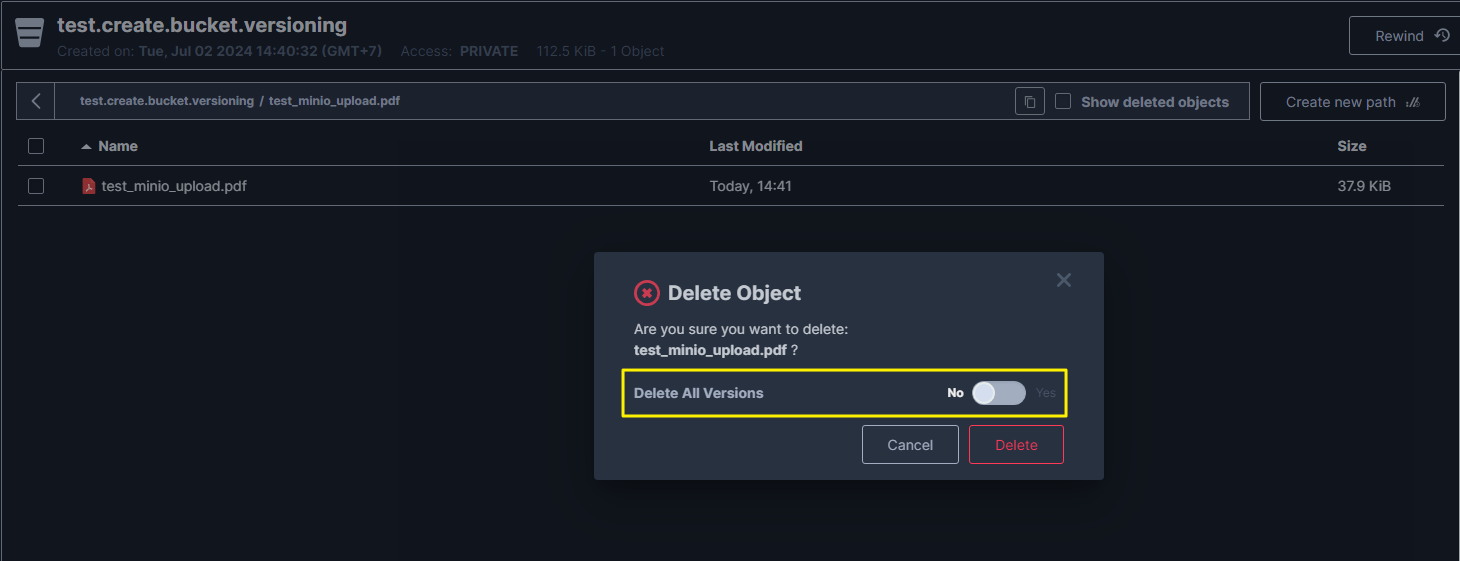Click the bucket icon beside bucket title
Image resolution: width=1460 pixels, height=561 pixels.
[x=30, y=33]
